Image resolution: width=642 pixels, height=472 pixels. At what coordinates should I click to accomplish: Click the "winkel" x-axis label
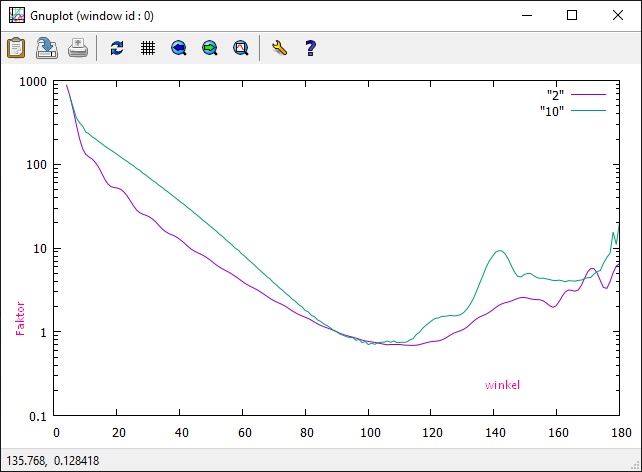(502, 384)
